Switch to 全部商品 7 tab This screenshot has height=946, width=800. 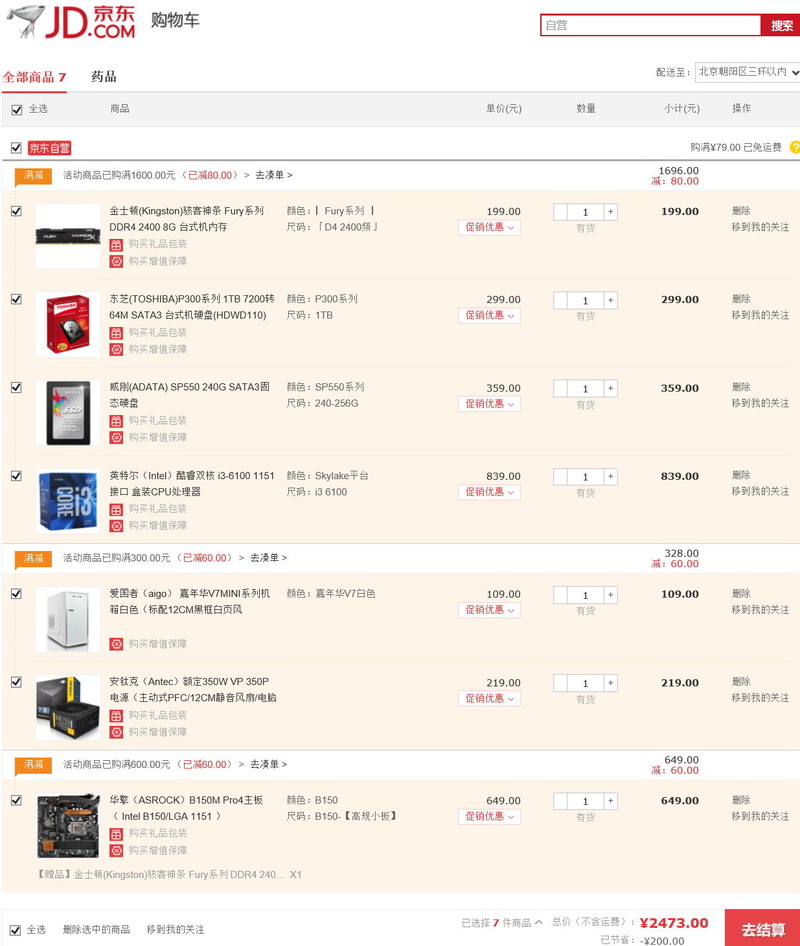click(x=34, y=77)
